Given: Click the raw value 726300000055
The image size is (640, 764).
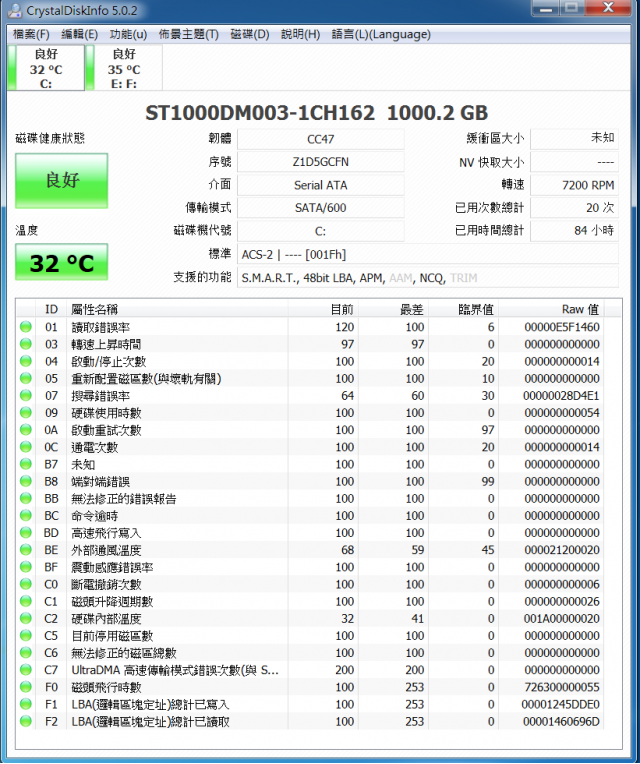Looking at the screenshot, I should click(x=562, y=687).
